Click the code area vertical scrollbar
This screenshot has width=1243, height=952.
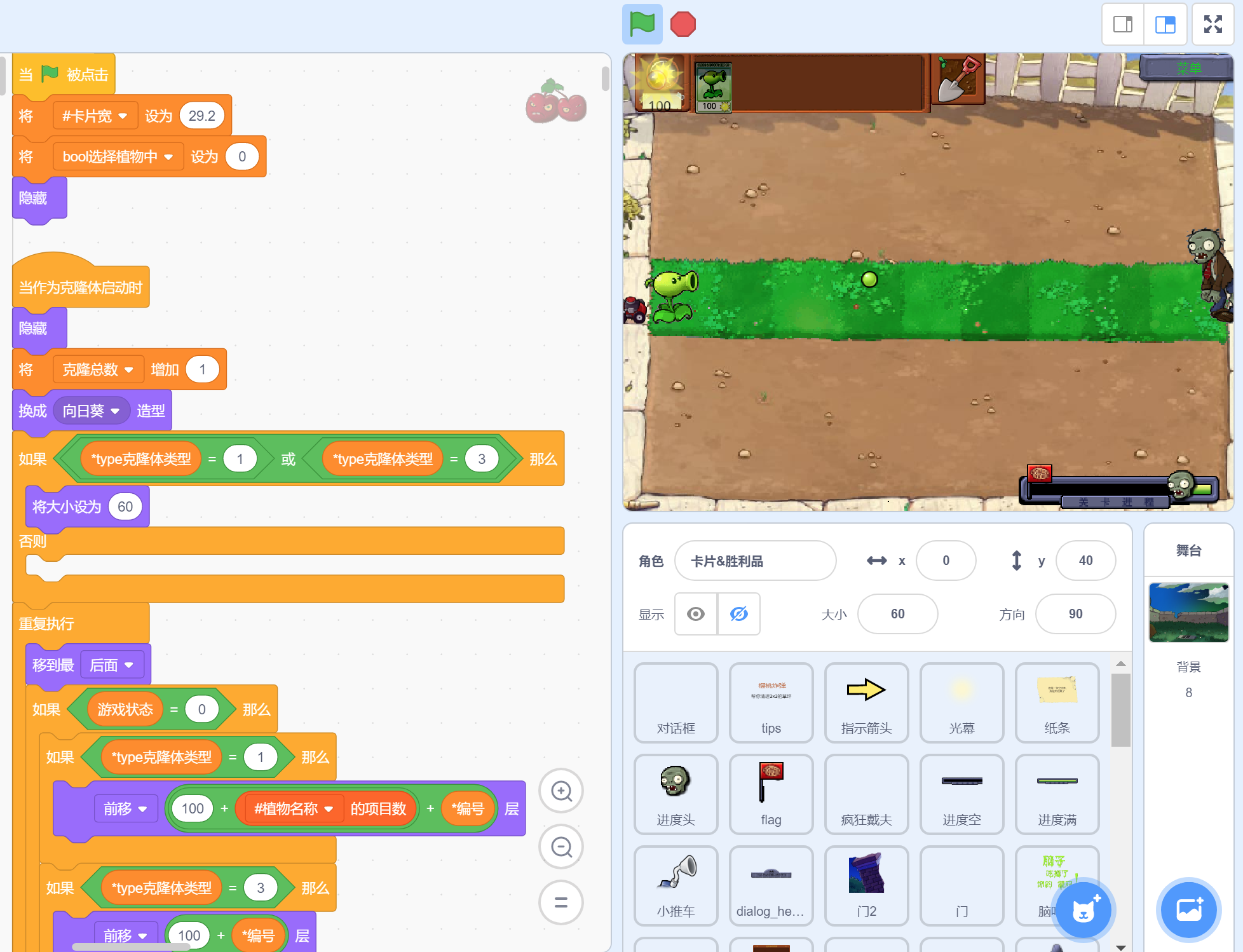(605, 79)
